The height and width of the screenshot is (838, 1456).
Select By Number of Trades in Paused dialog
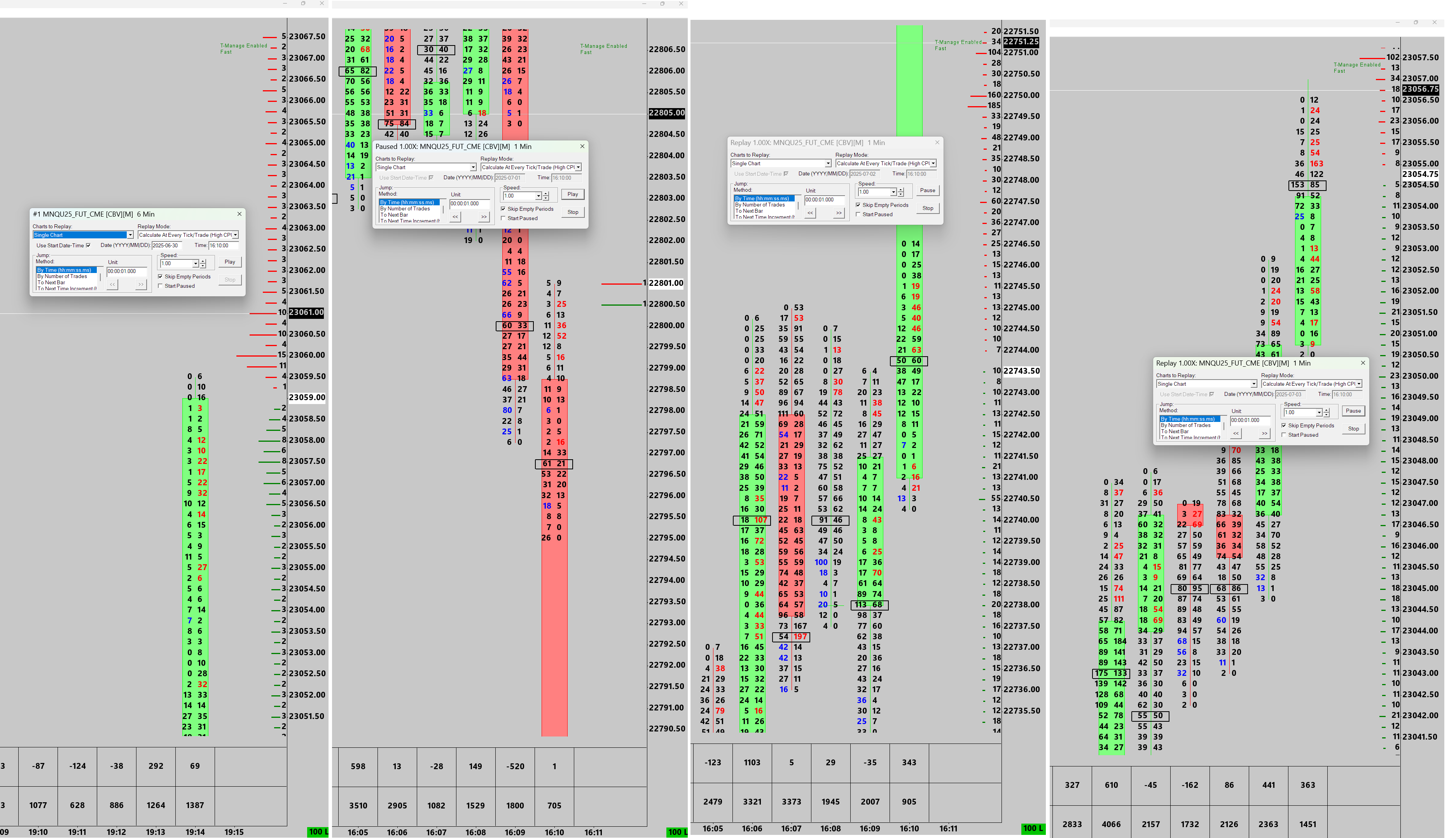(x=405, y=208)
